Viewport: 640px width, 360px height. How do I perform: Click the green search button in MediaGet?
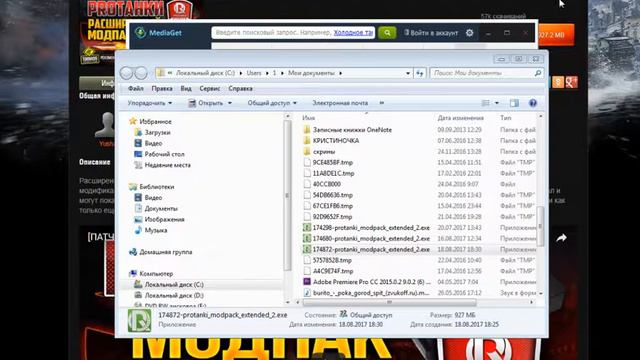pyautogui.click(x=387, y=33)
